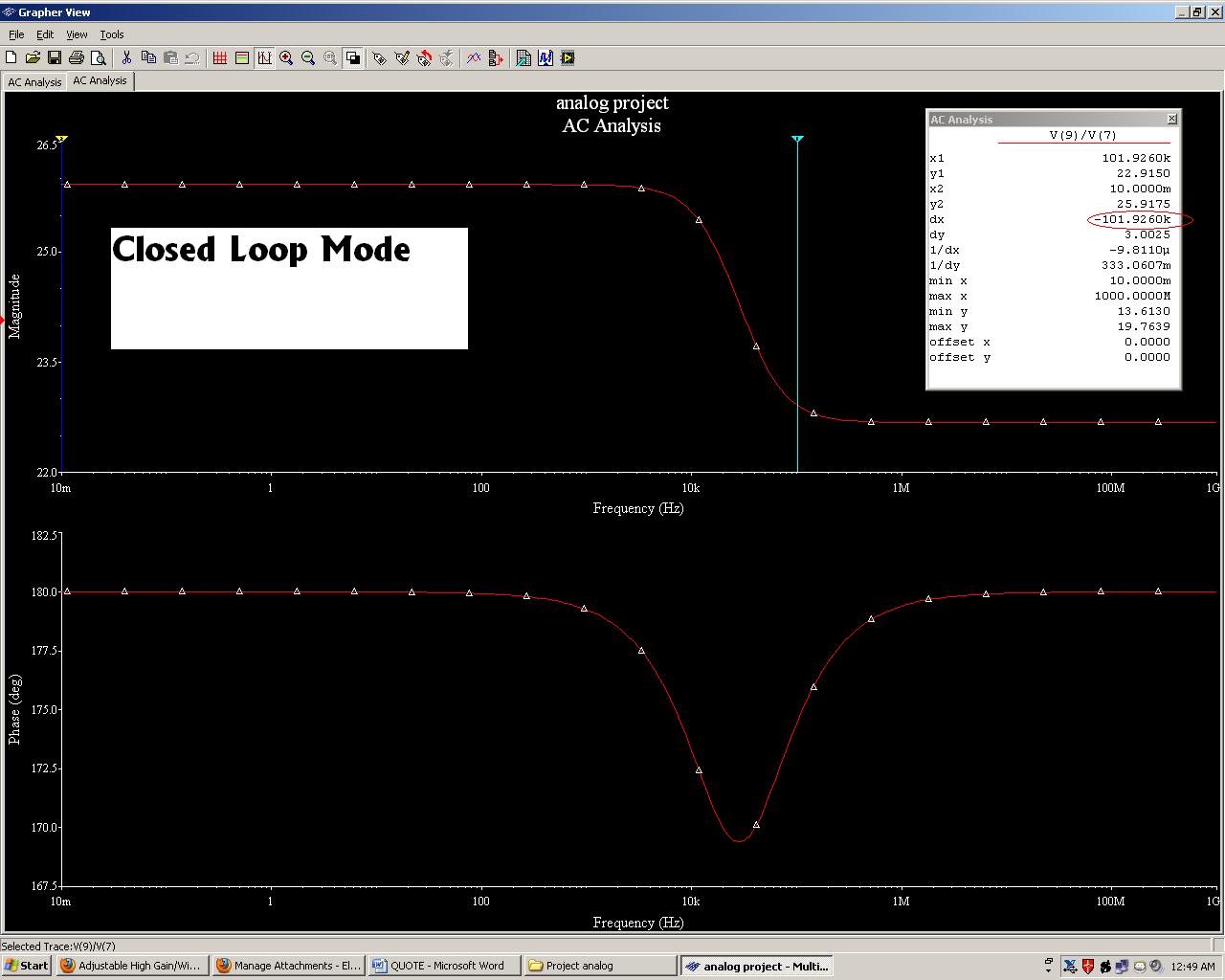Open the Edit menu
1225x980 pixels.
[x=45, y=34]
